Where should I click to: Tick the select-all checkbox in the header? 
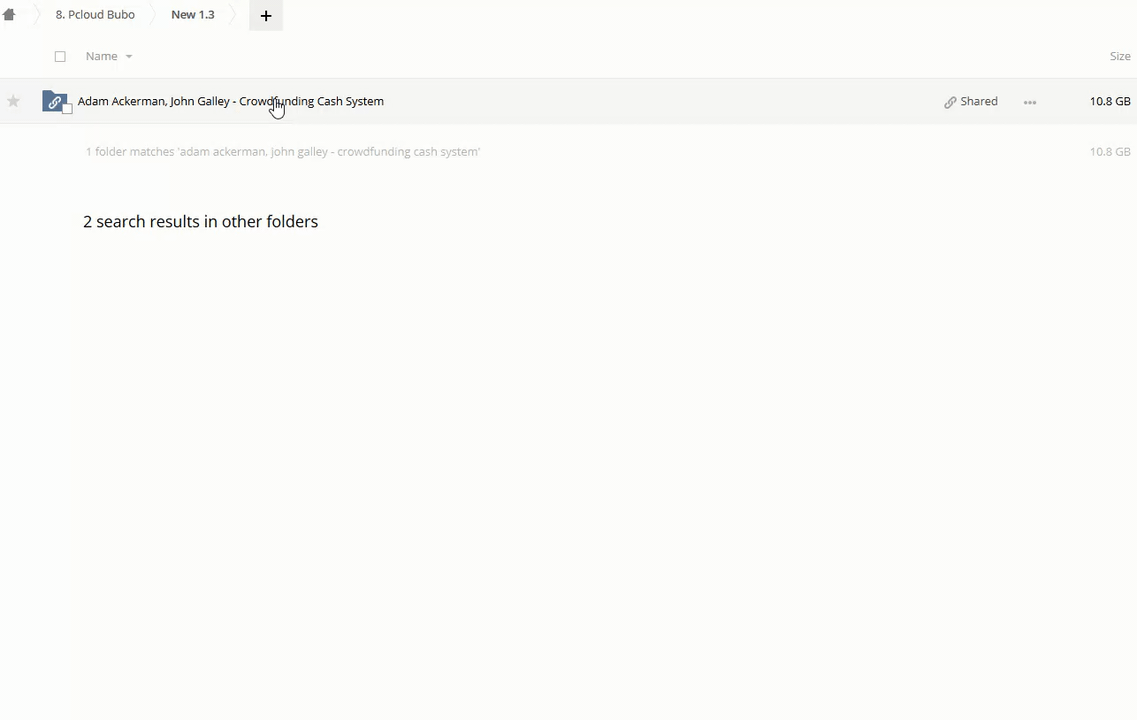point(60,57)
